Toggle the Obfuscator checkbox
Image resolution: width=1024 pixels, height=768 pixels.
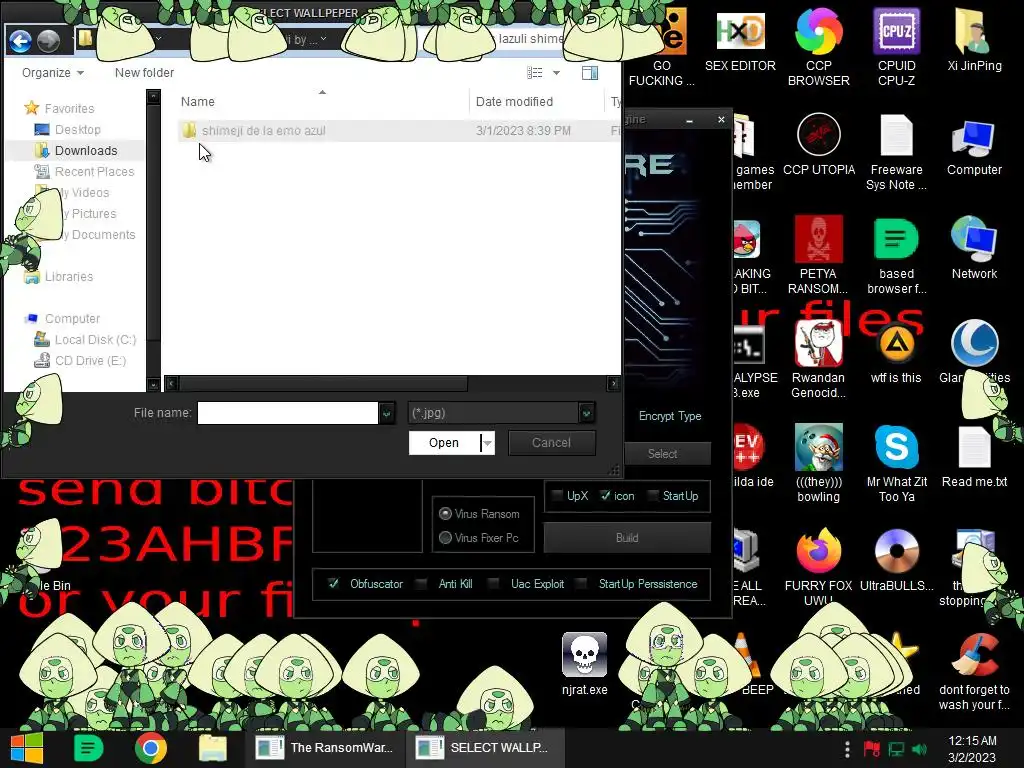(x=333, y=584)
